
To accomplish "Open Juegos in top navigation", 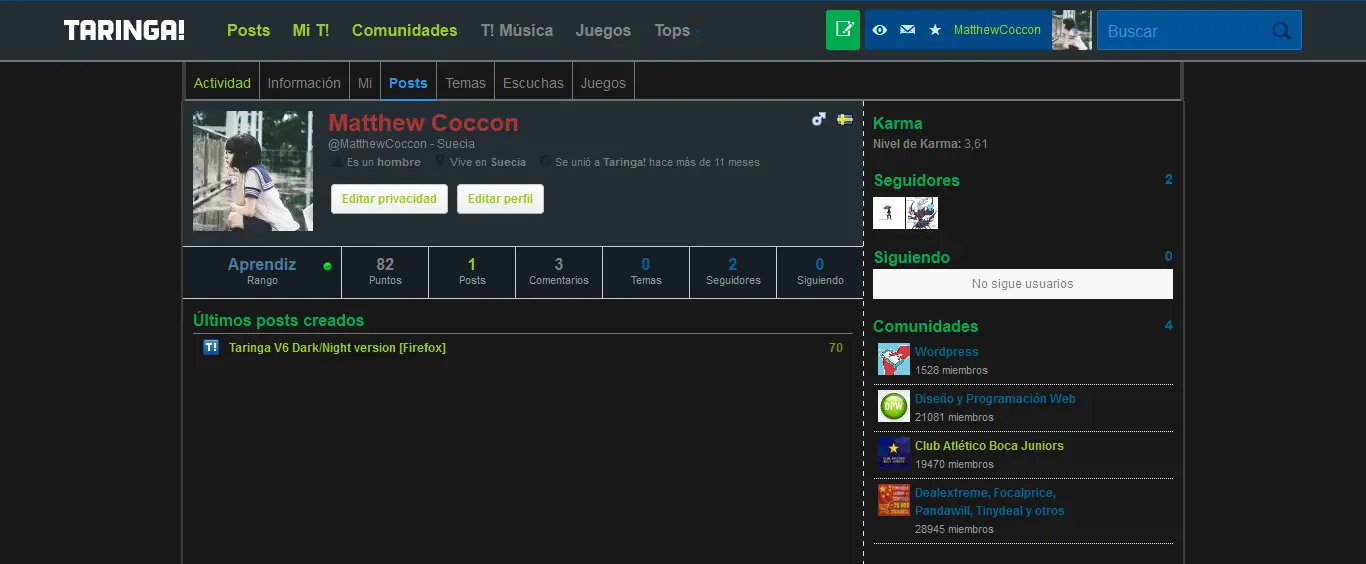I will coord(603,31).
